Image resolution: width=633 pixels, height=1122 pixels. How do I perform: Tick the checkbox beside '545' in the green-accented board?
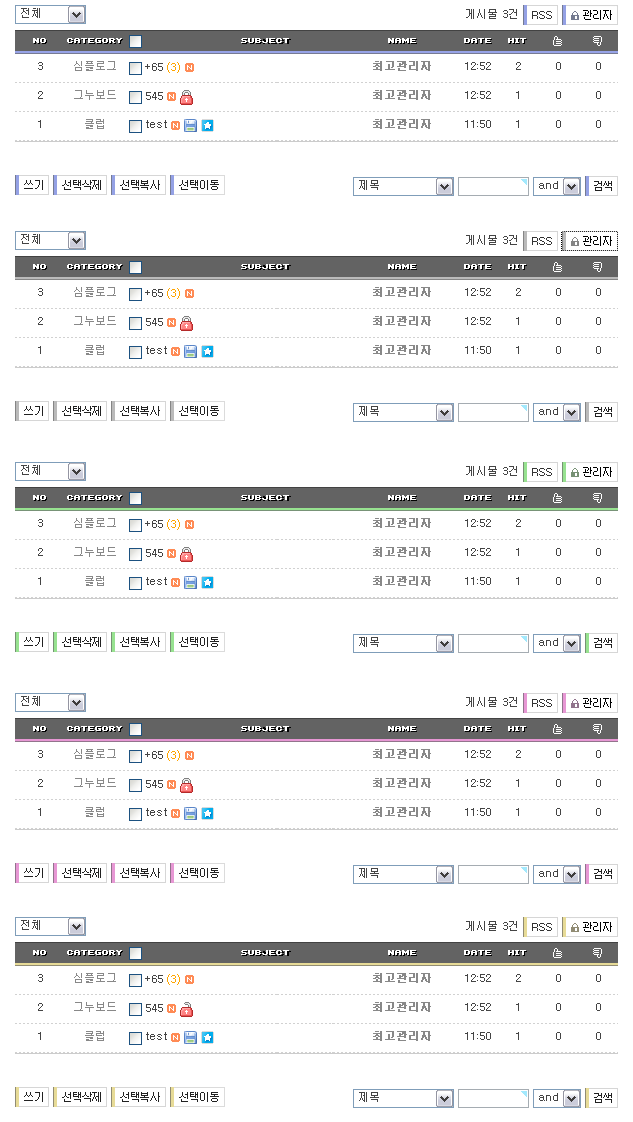[136, 554]
